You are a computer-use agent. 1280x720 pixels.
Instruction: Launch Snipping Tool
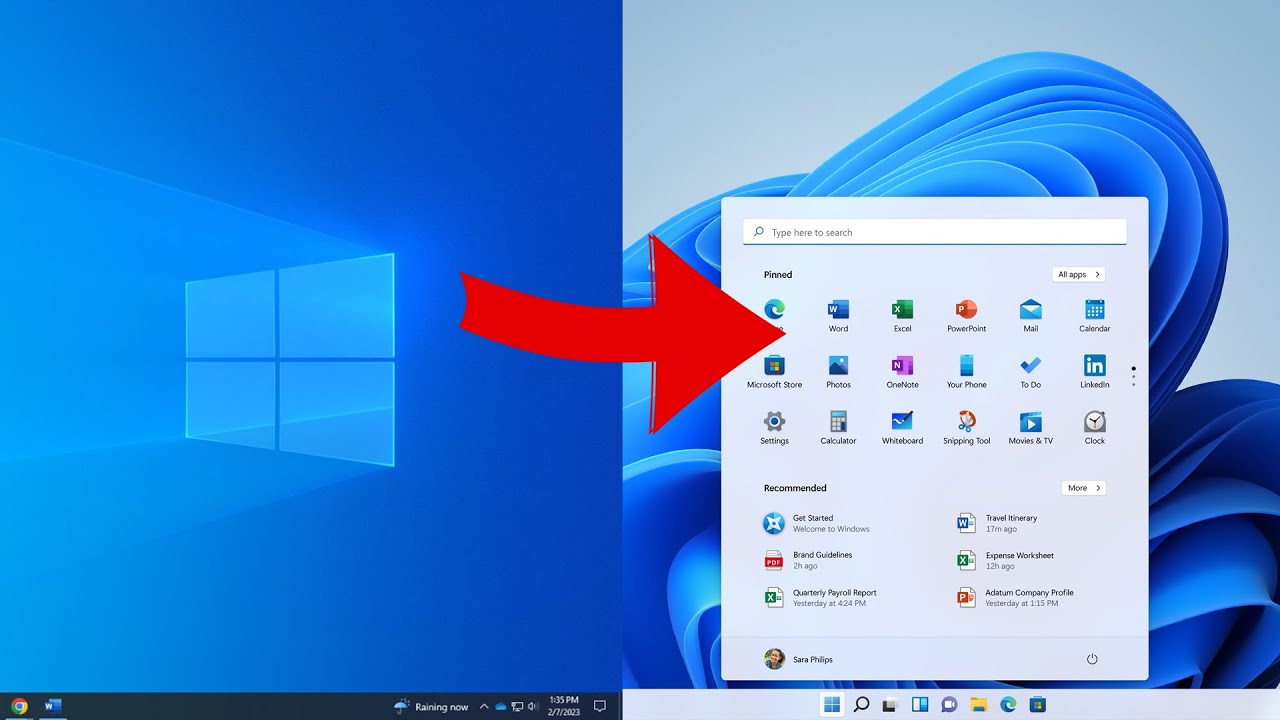[x=966, y=427]
